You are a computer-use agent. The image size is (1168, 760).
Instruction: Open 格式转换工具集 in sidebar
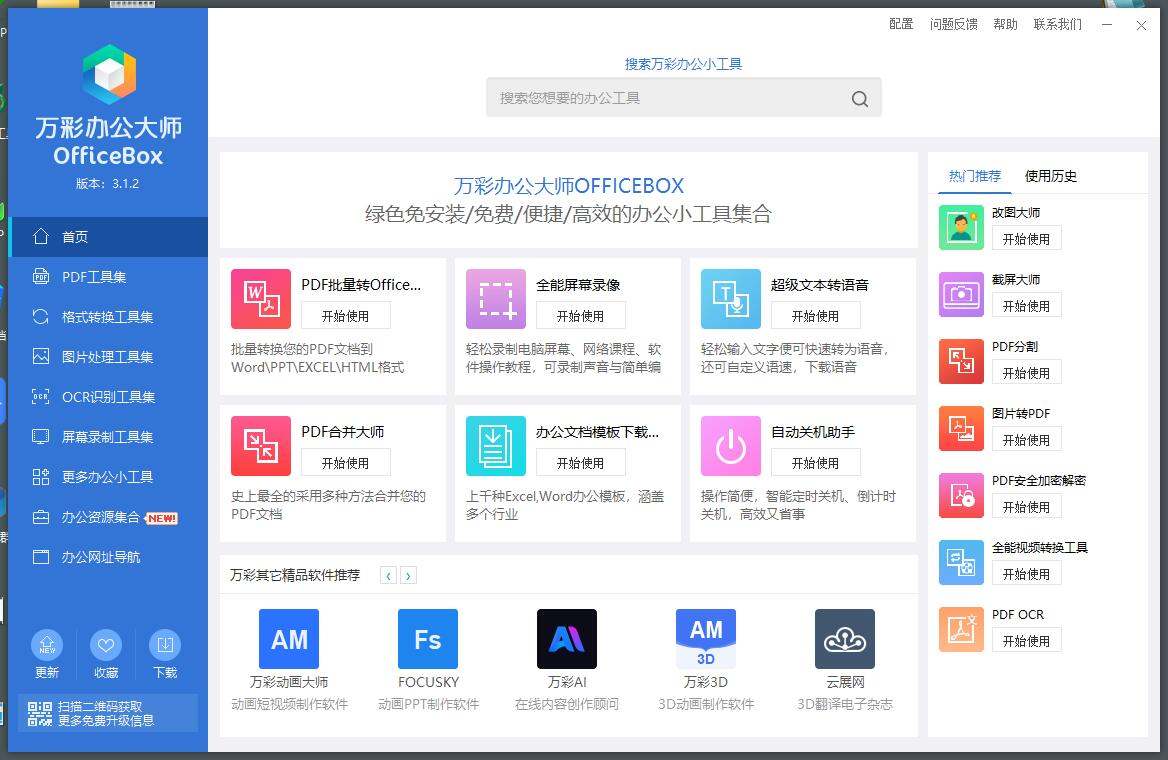109,317
